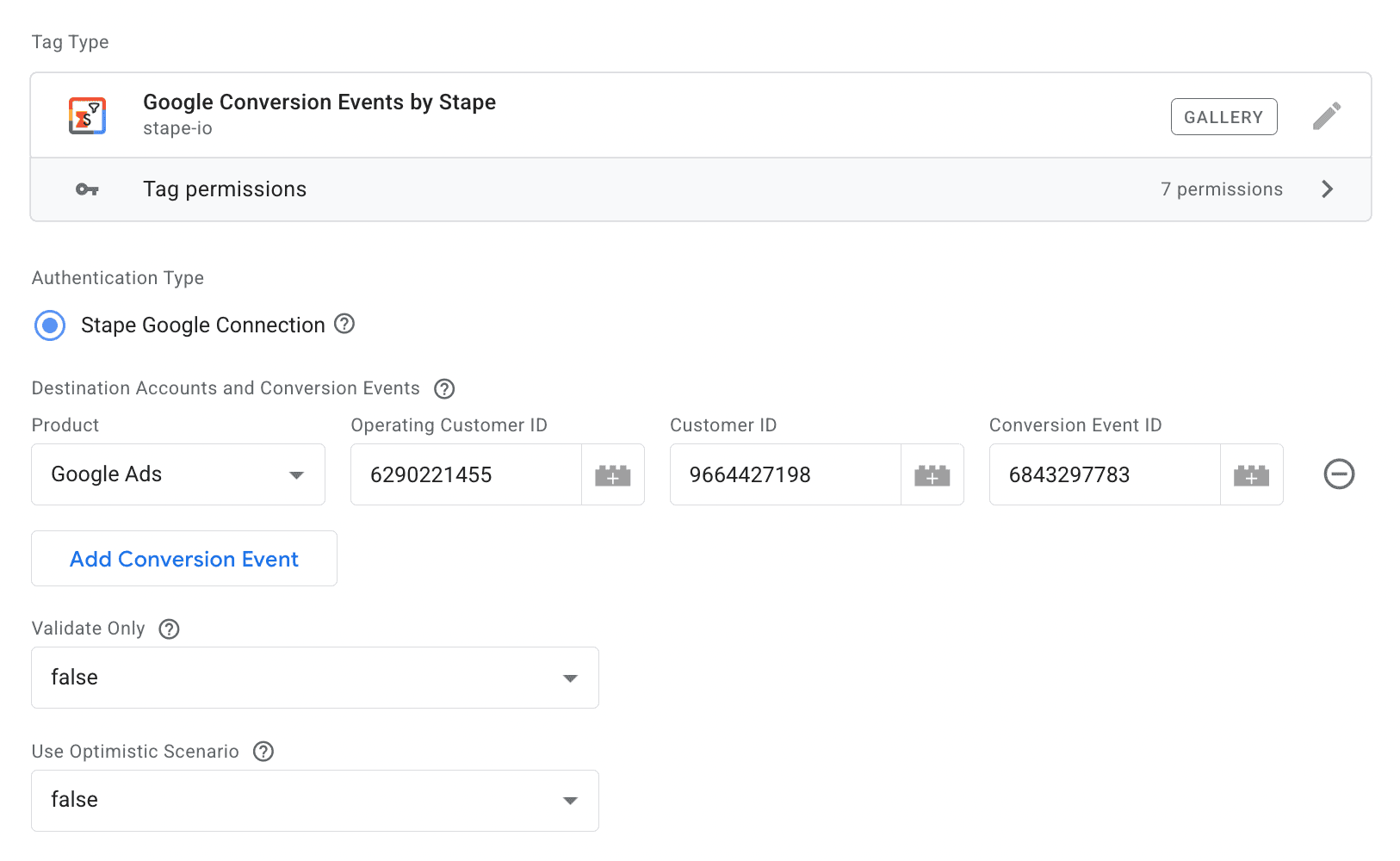The height and width of the screenshot is (861, 1400).
Task: Show help for Stape Google Connection
Action: click(x=344, y=324)
